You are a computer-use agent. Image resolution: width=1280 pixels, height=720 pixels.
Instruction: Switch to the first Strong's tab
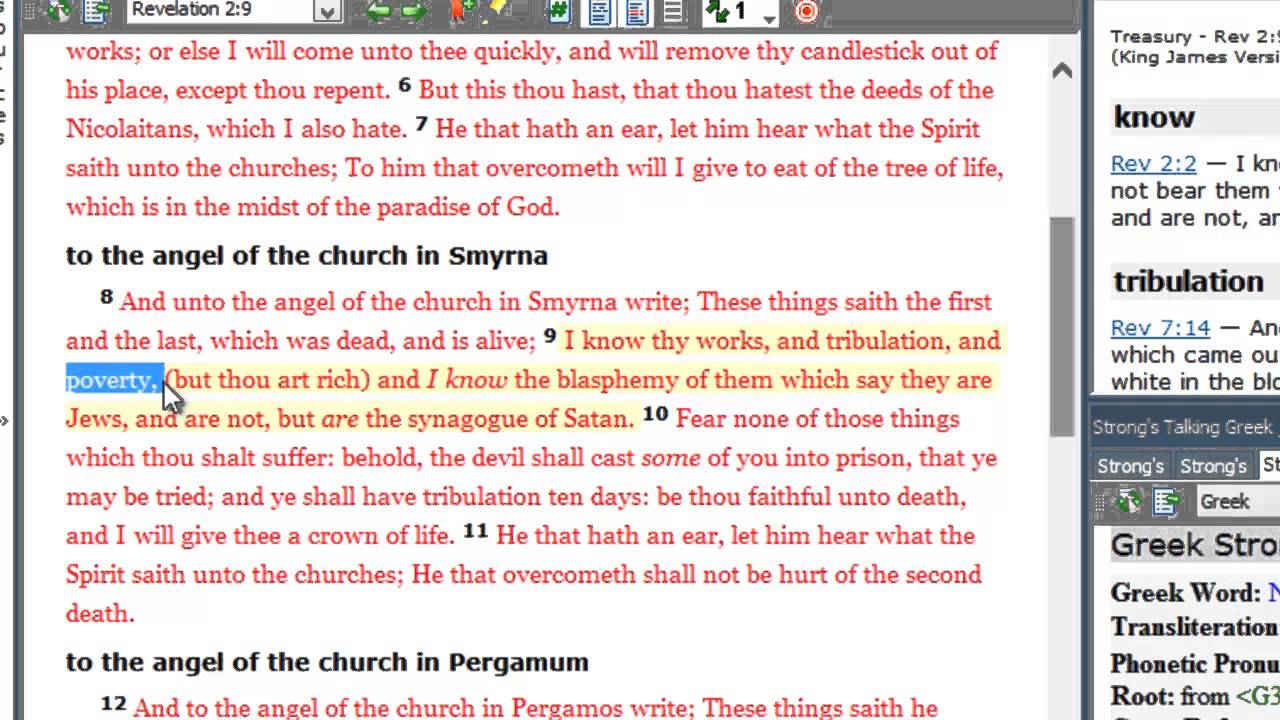coord(1130,466)
